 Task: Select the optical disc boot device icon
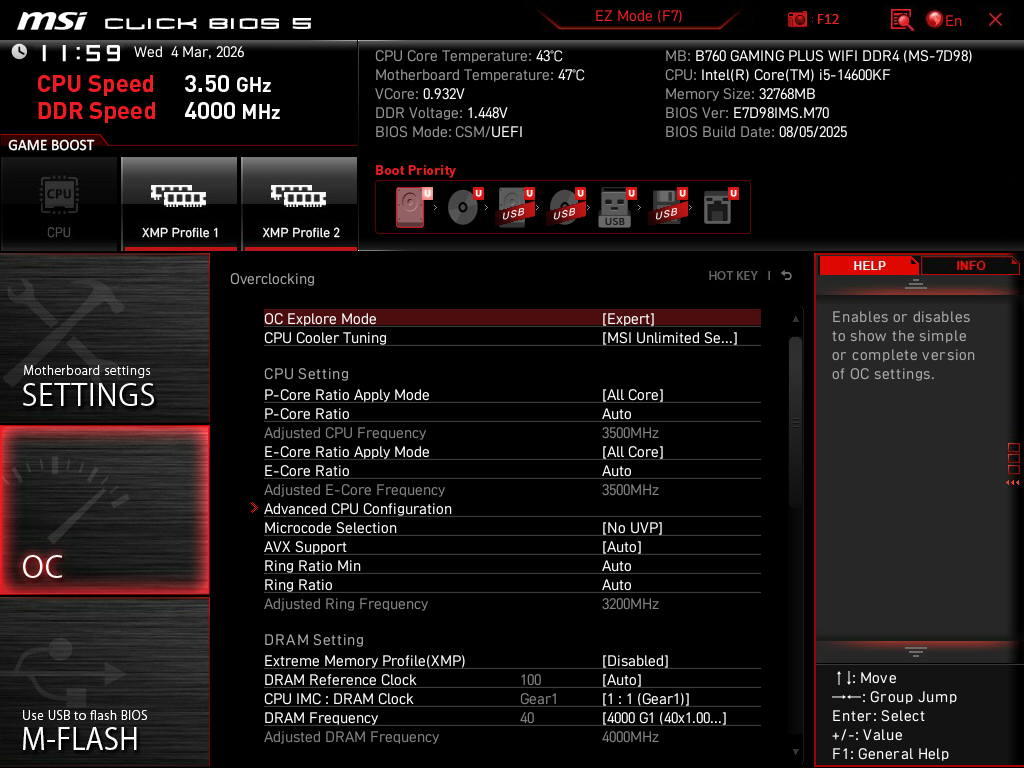[x=465, y=207]
